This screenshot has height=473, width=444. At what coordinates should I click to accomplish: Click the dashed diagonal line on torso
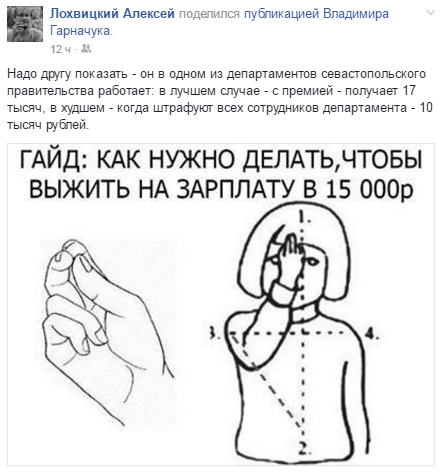coord(267,382)
